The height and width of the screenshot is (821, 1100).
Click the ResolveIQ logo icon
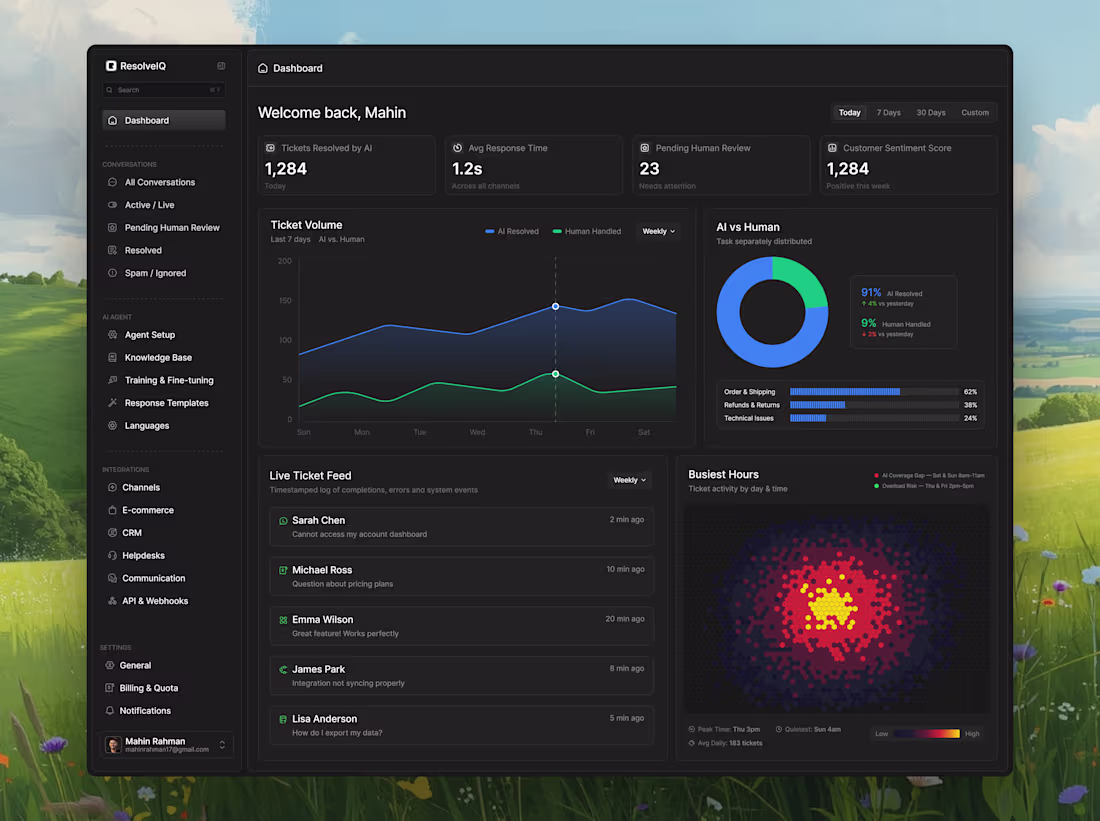(x=111, y=65)
